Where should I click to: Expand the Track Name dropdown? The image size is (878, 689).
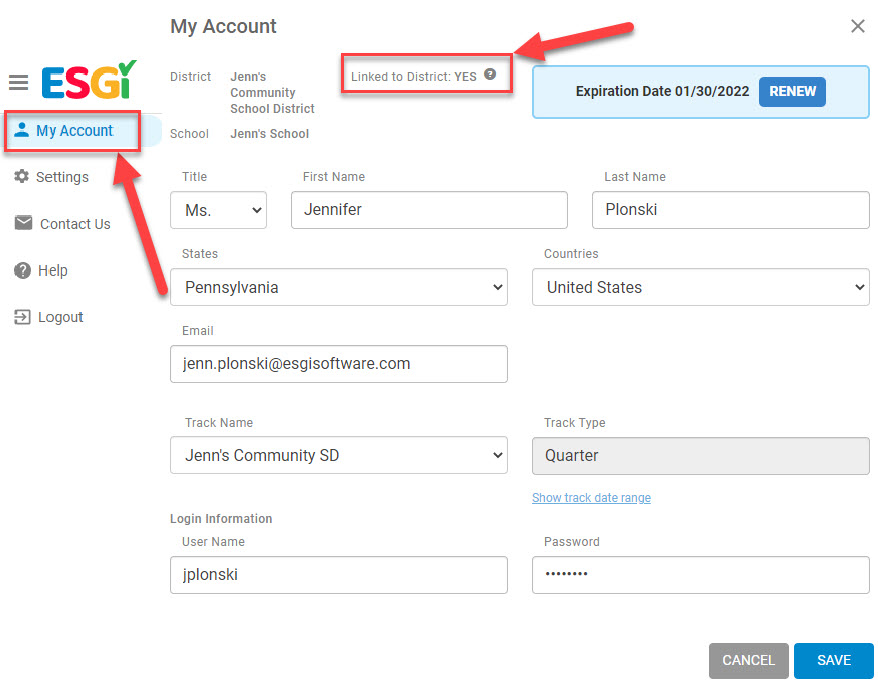[339, 455]
